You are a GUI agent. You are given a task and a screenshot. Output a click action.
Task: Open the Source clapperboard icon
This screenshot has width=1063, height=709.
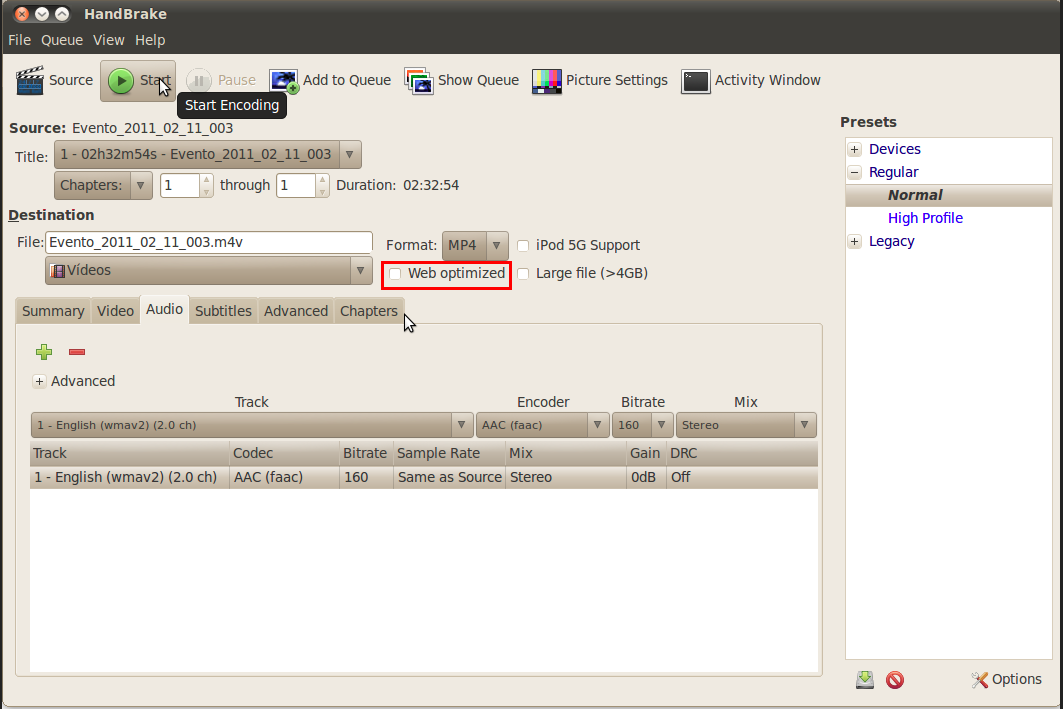(30, 80)
